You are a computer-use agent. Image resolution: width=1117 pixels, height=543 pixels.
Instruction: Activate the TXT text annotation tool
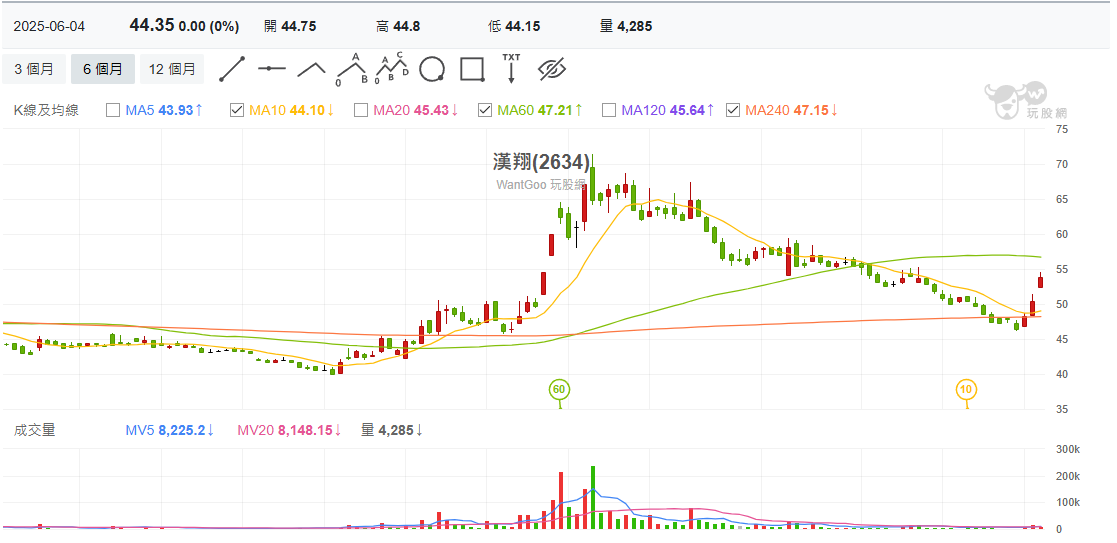click(x=511, y=69)
